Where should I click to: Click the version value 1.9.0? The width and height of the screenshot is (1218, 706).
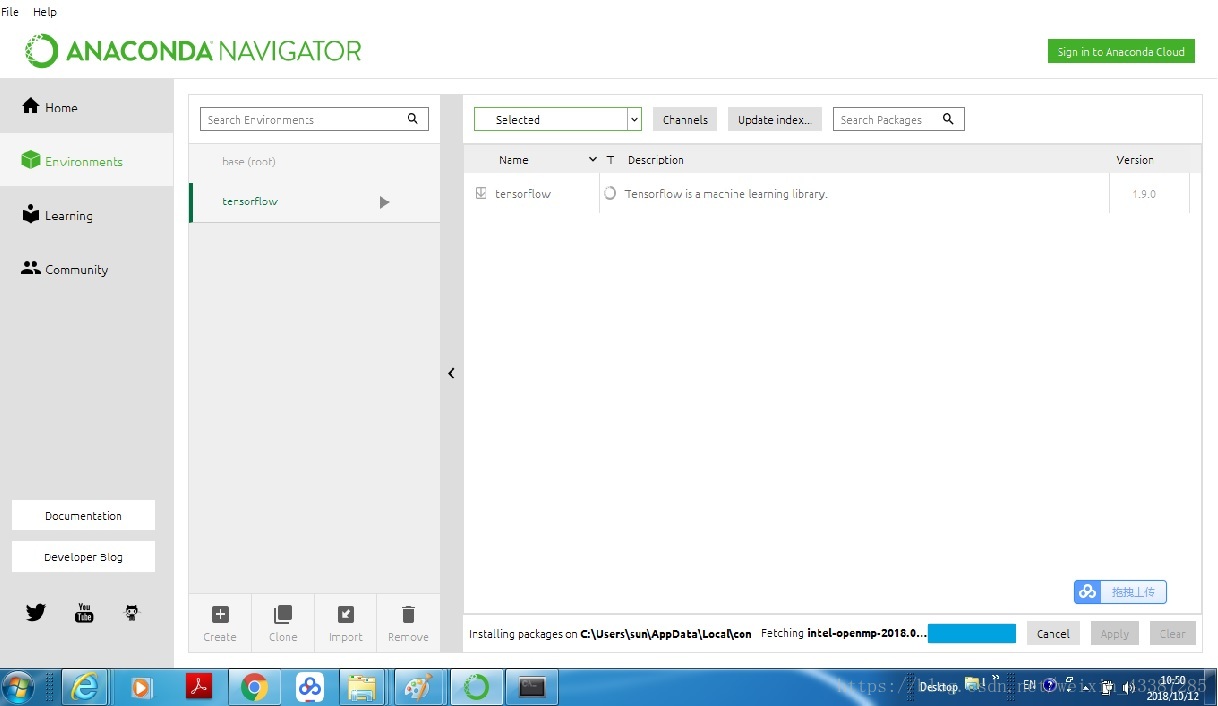tap(1144, 194)
